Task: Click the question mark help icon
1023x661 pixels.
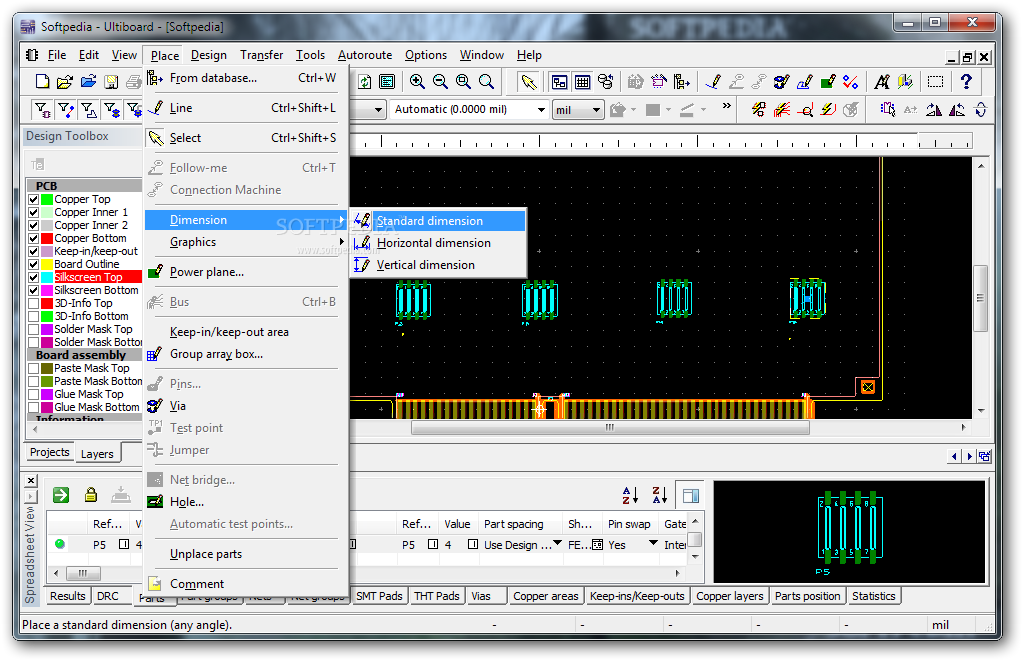Action: (966, 82)
